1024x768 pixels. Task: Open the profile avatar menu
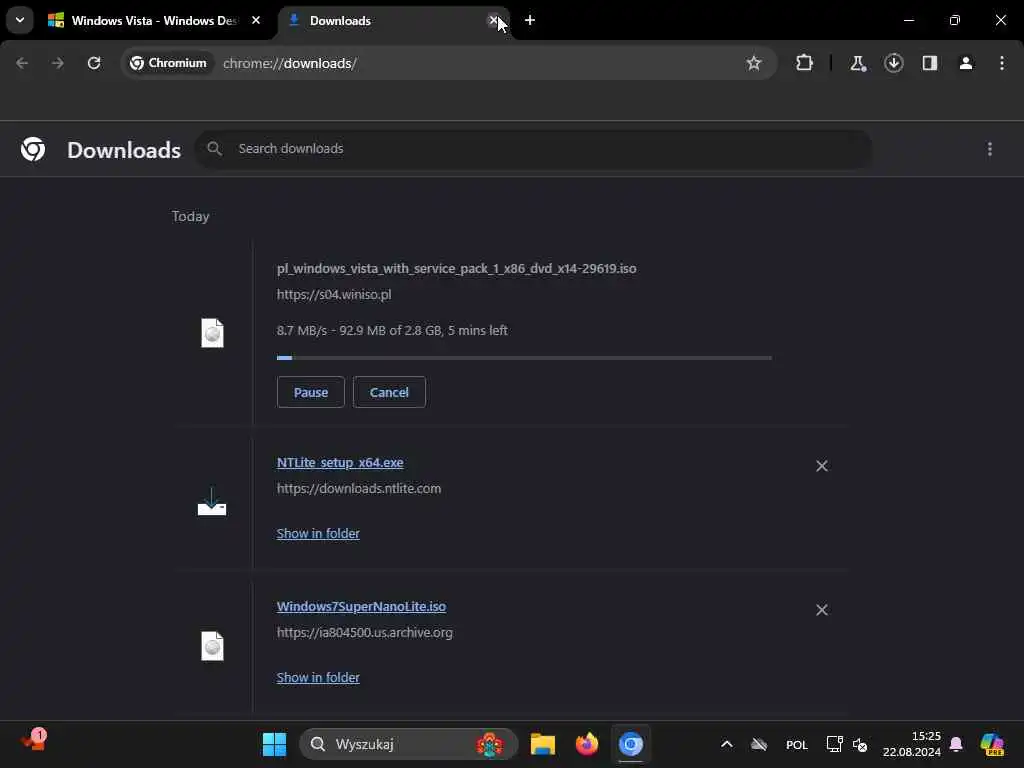click(965, 63)
